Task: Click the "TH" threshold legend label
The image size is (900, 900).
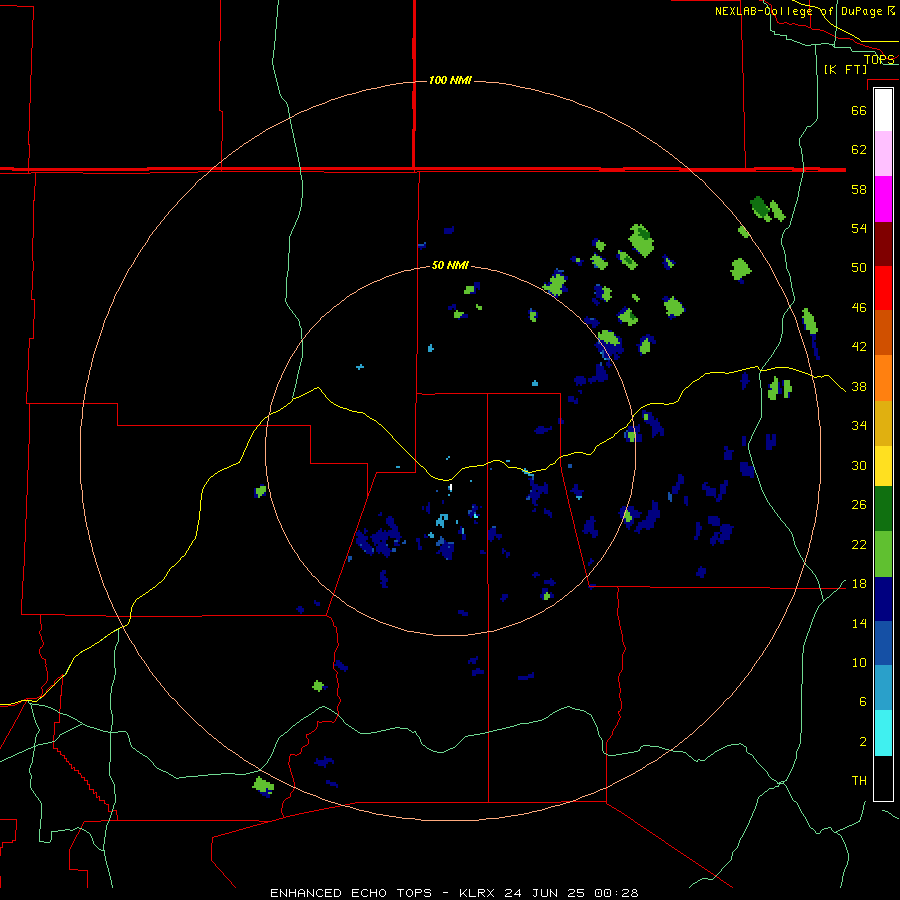Action: (x=859, y=781)
